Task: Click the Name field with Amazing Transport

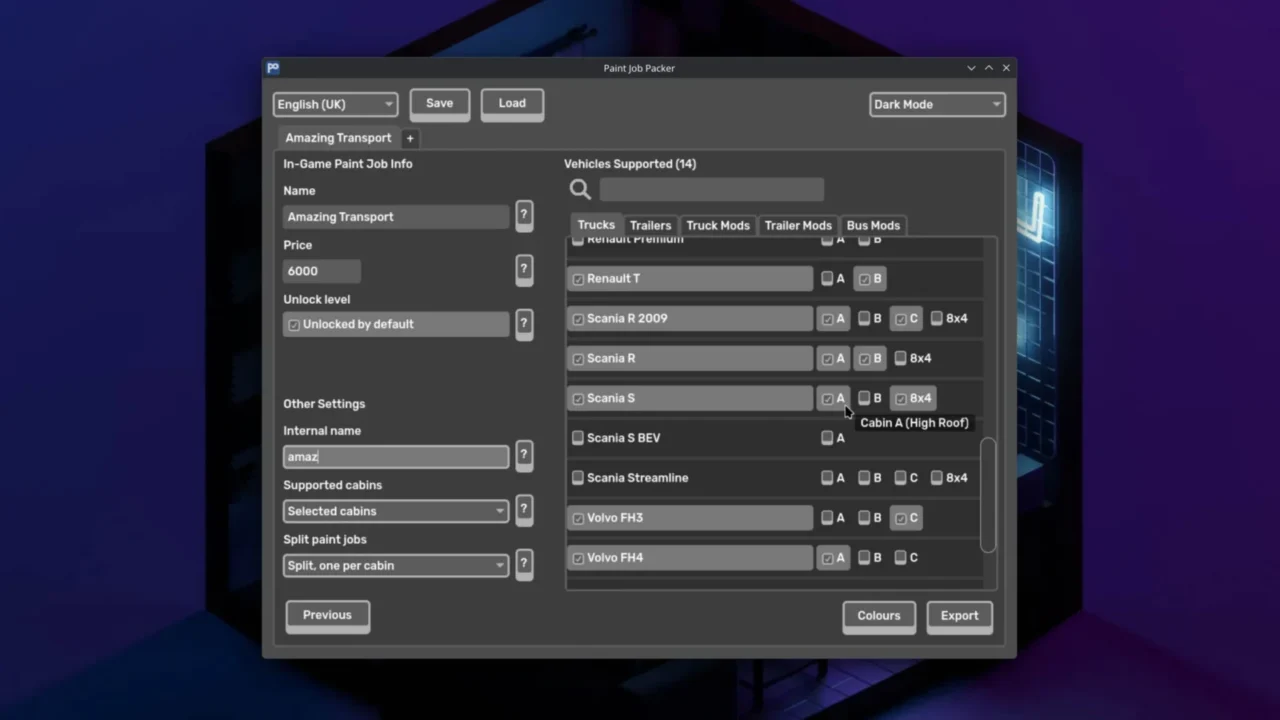Action: pyautogui.click(x=396, y=217)
